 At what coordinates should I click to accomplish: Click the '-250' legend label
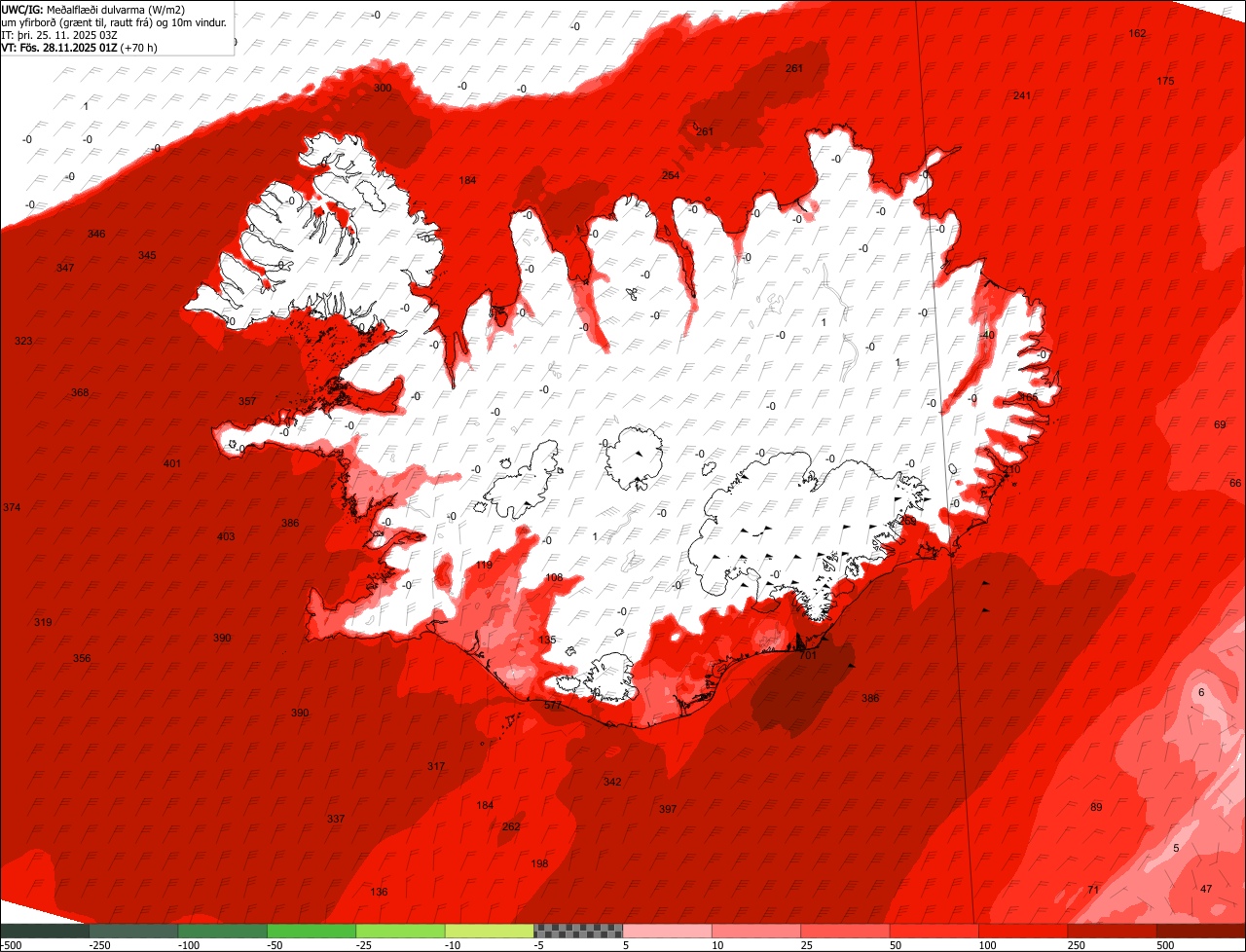click(98, 945)
